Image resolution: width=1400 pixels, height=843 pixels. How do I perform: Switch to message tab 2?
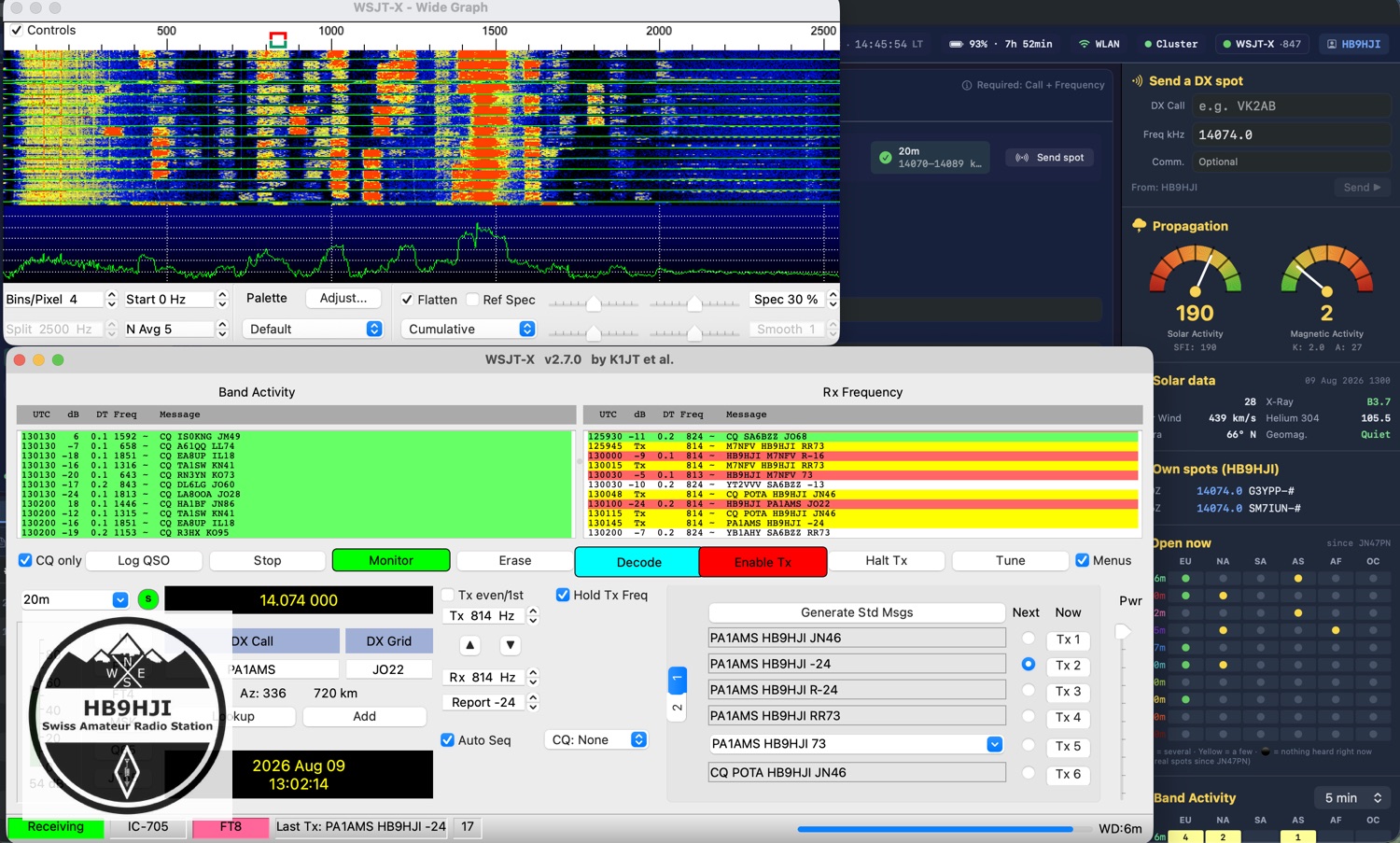click(x=678, y=708)
